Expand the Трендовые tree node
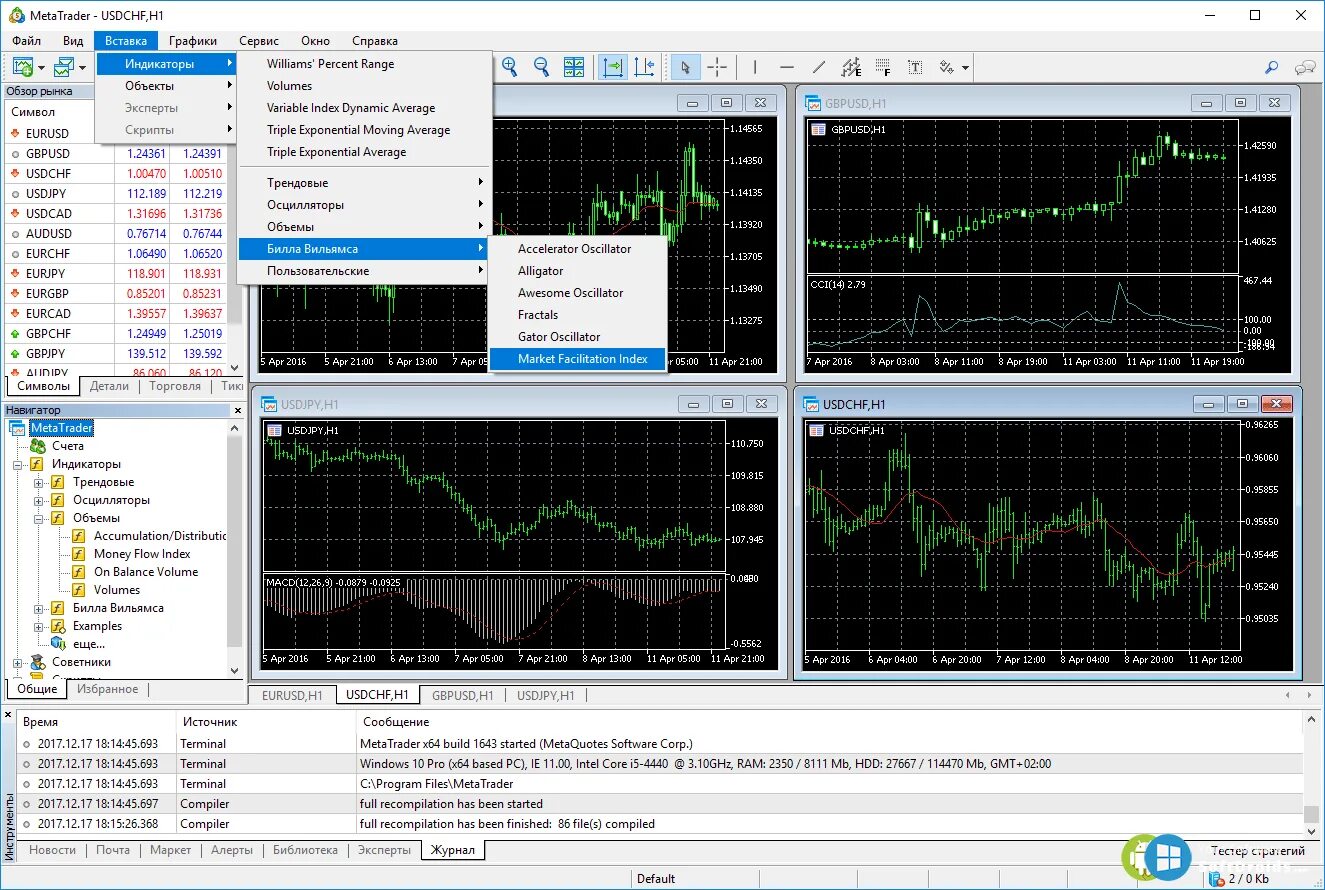 tap(38, 482)
